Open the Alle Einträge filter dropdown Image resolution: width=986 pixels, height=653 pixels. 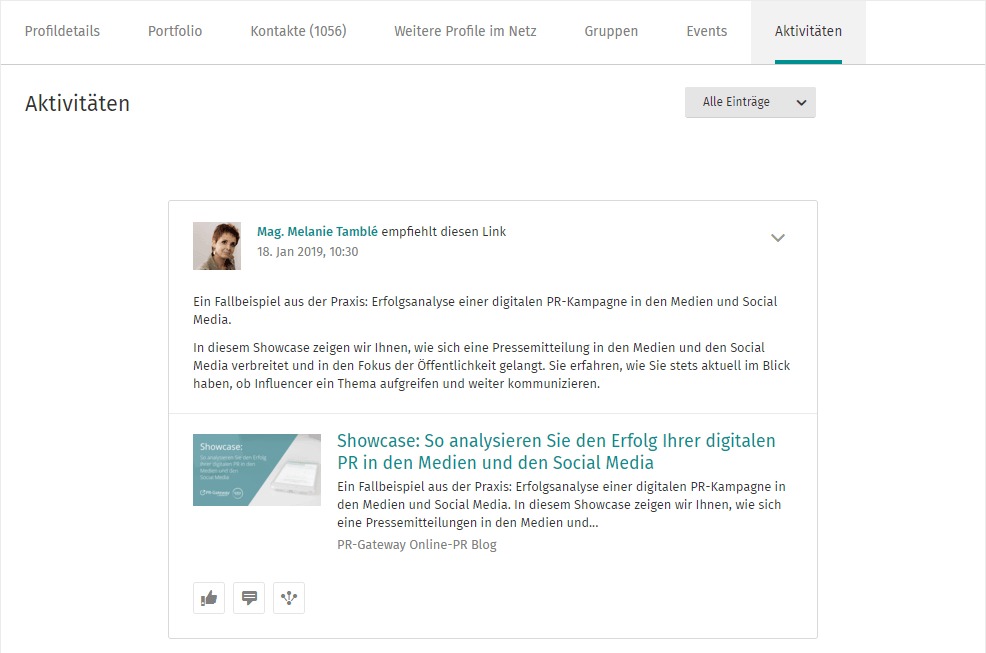[750, 102]
